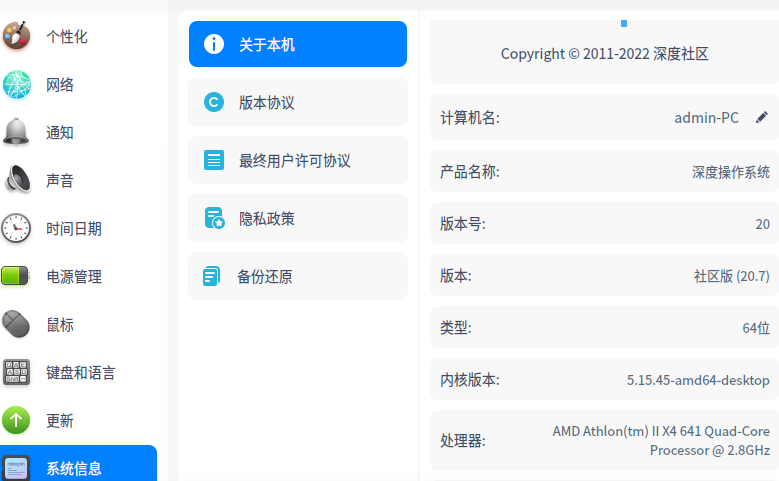
Task: Click the AMD Athlon processor value
Action: click(661, 440)
